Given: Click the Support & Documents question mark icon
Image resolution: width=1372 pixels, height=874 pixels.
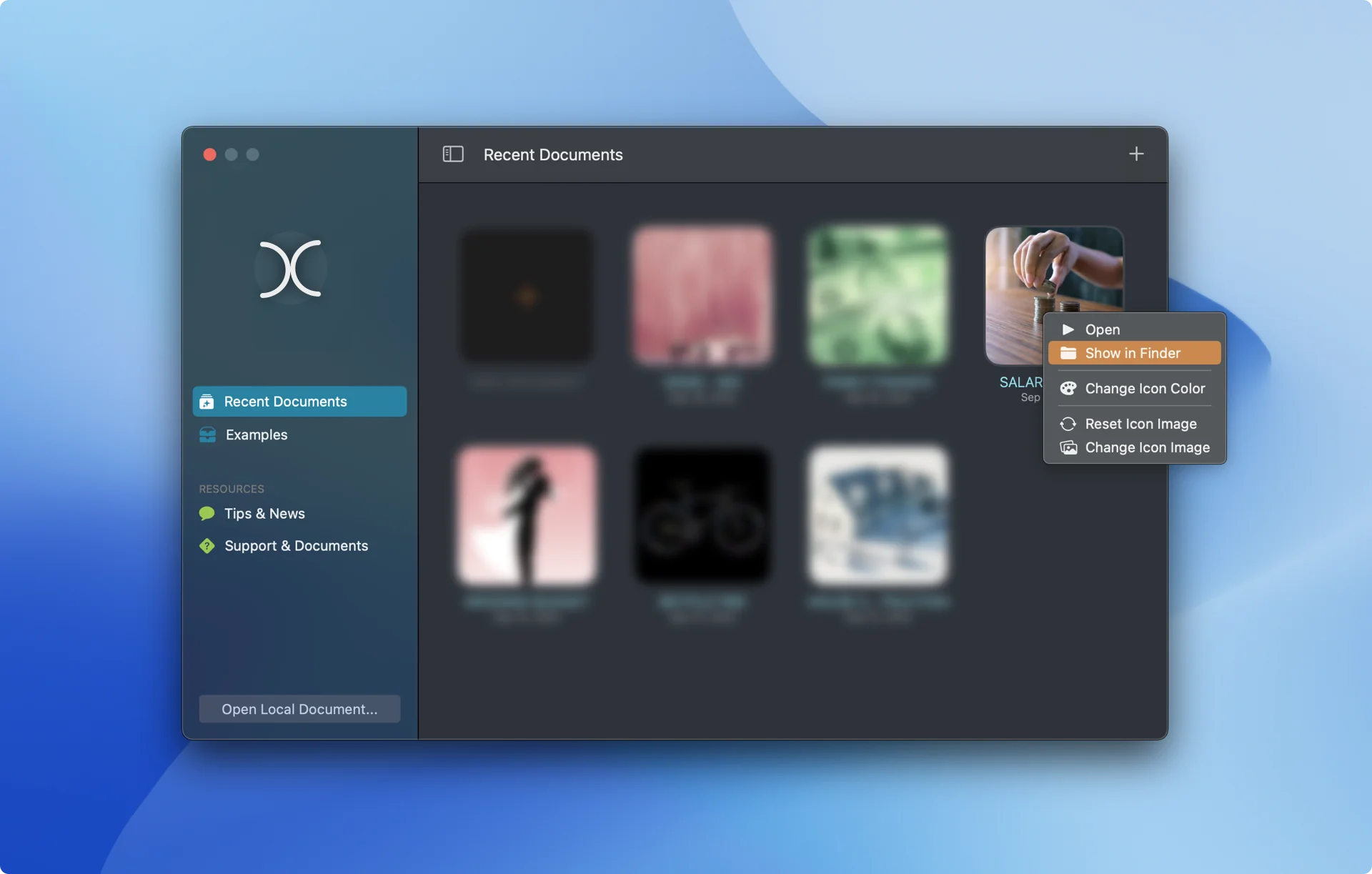Looking at the screenshot, I should tap(206, 545).
